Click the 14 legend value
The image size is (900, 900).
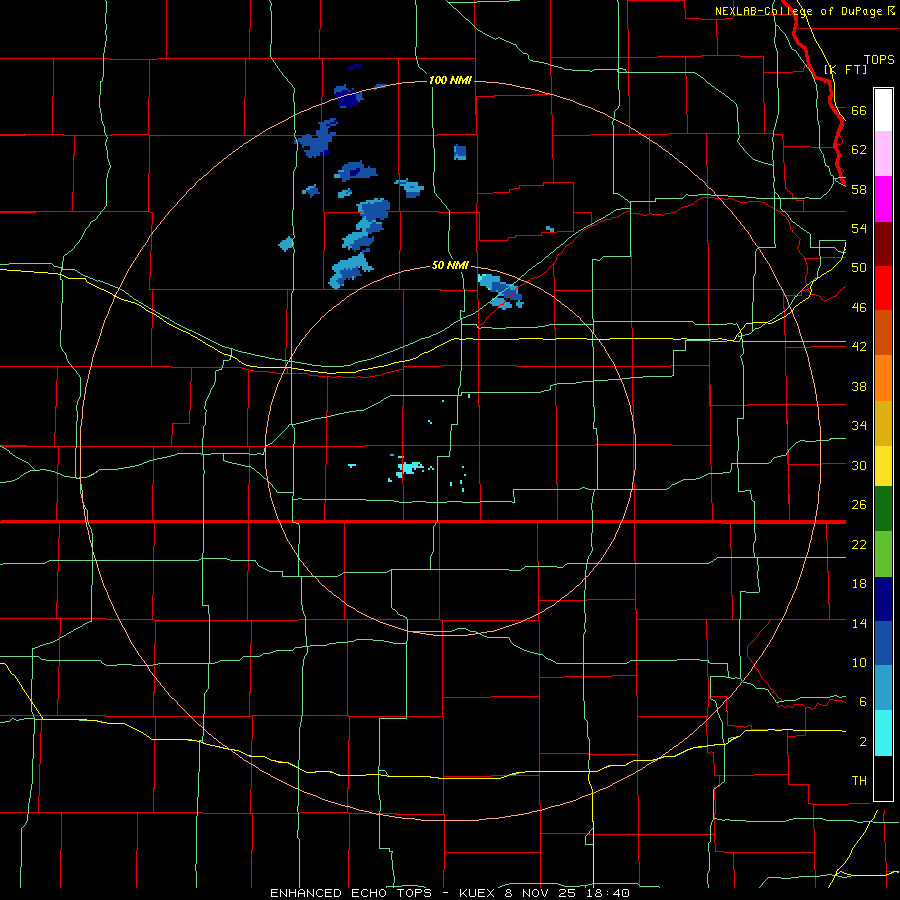click(x=859, y=623)
